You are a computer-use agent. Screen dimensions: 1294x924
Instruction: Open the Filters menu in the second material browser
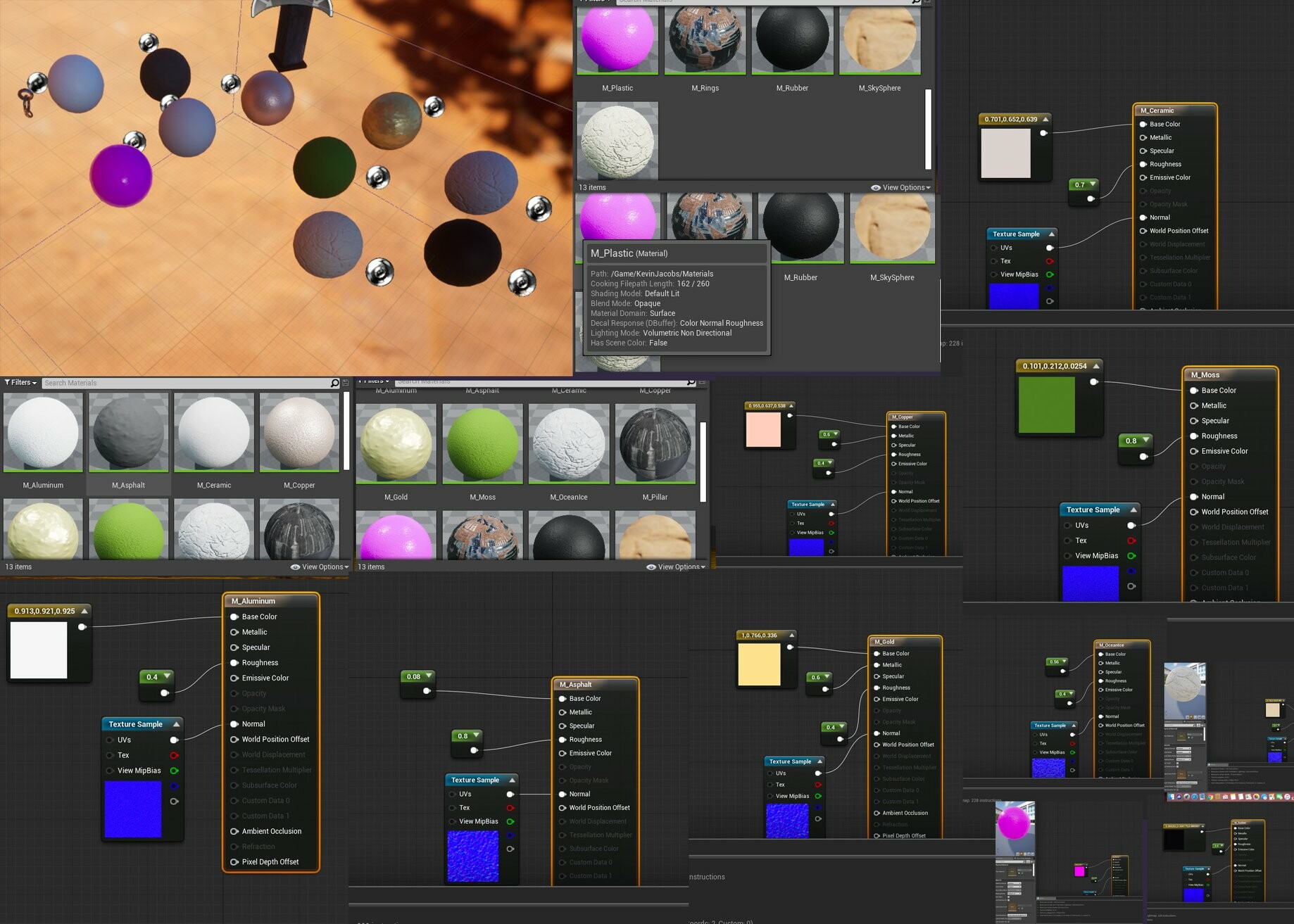click(373, 381)
